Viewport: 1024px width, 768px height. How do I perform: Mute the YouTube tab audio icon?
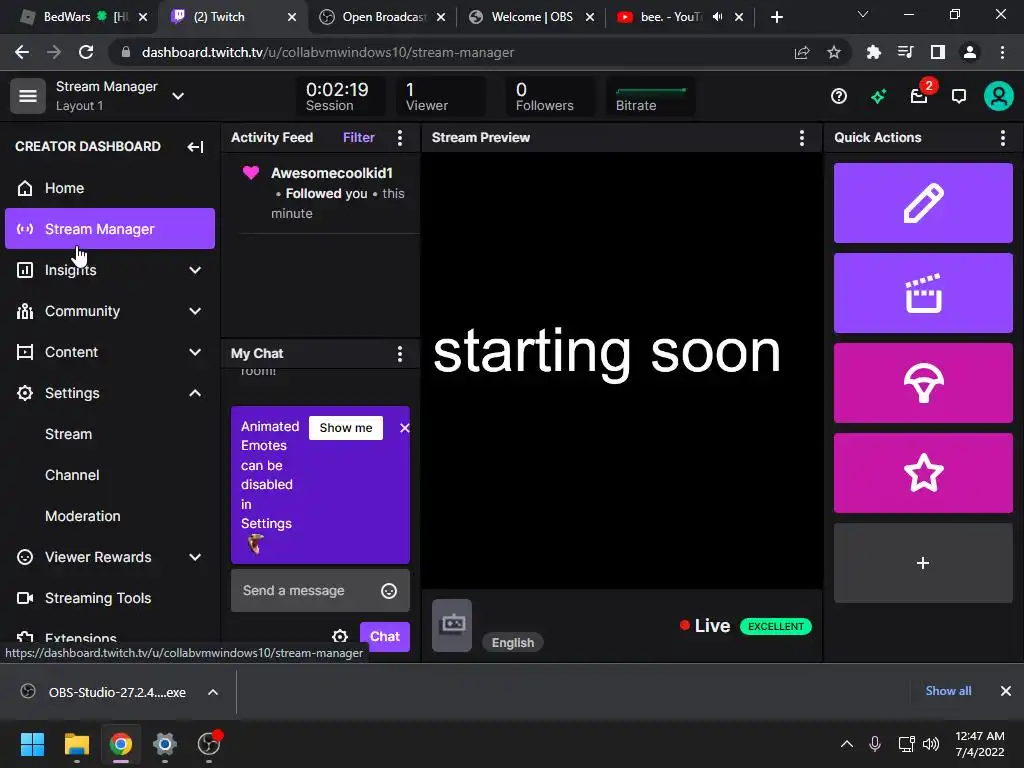(718, 17)
